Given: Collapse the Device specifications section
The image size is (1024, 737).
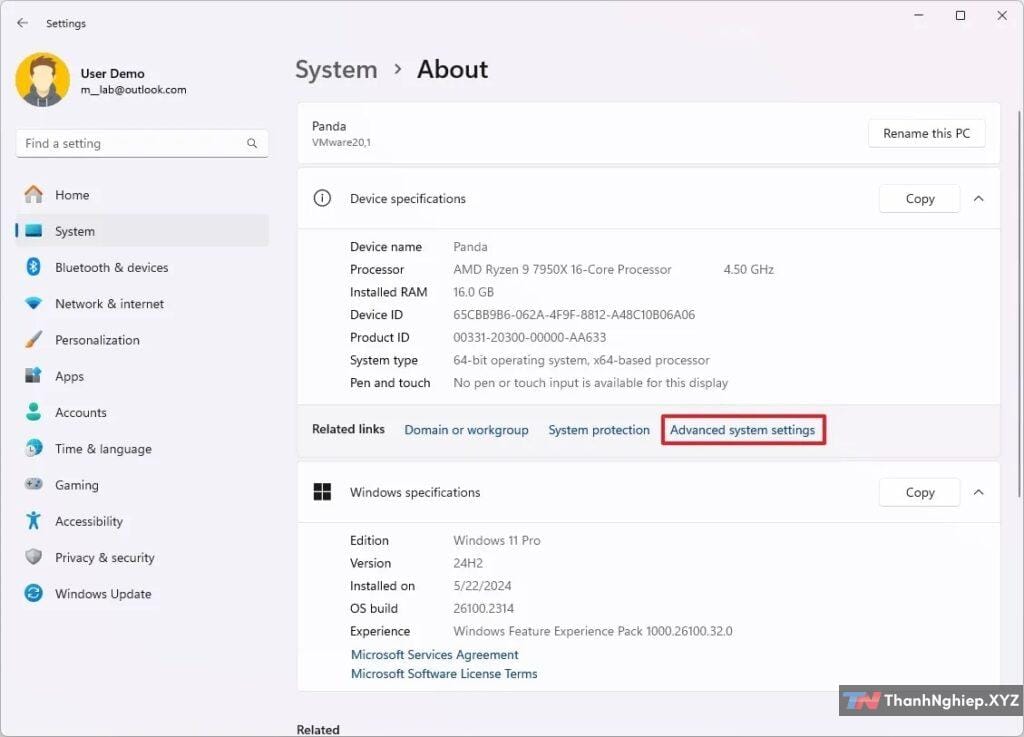Looking at the screenshot, I should click(978, 198).
